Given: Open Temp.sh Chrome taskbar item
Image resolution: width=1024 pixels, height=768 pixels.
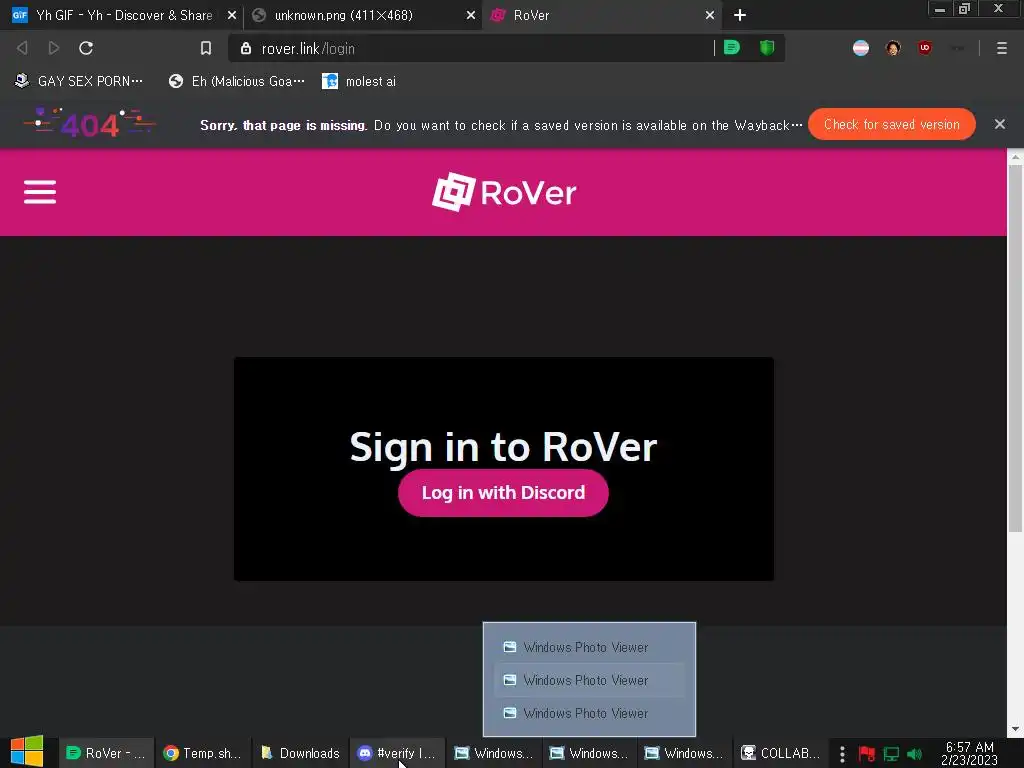Looking at the screenshot, I should coord(202,753).
